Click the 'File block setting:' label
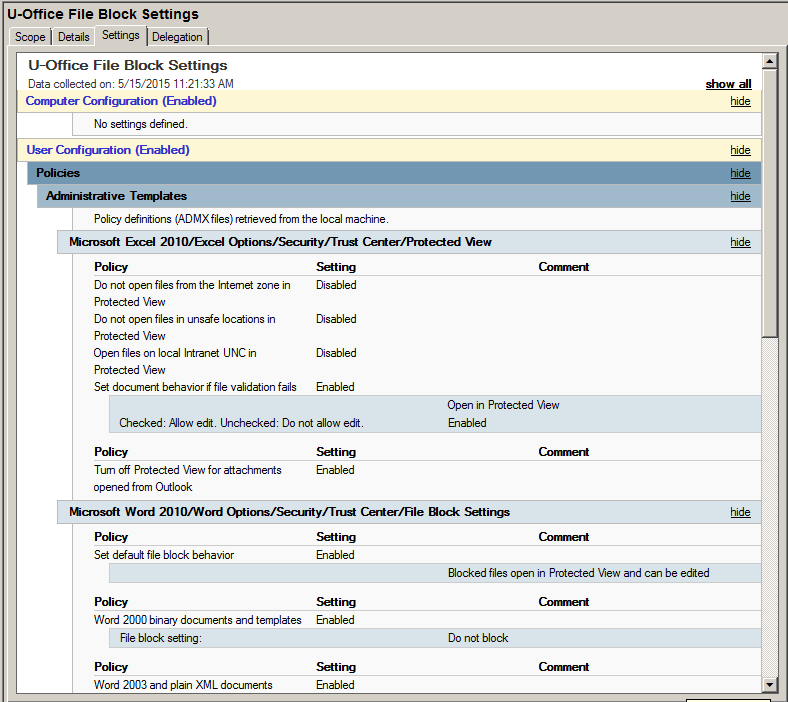 [161, 638]
